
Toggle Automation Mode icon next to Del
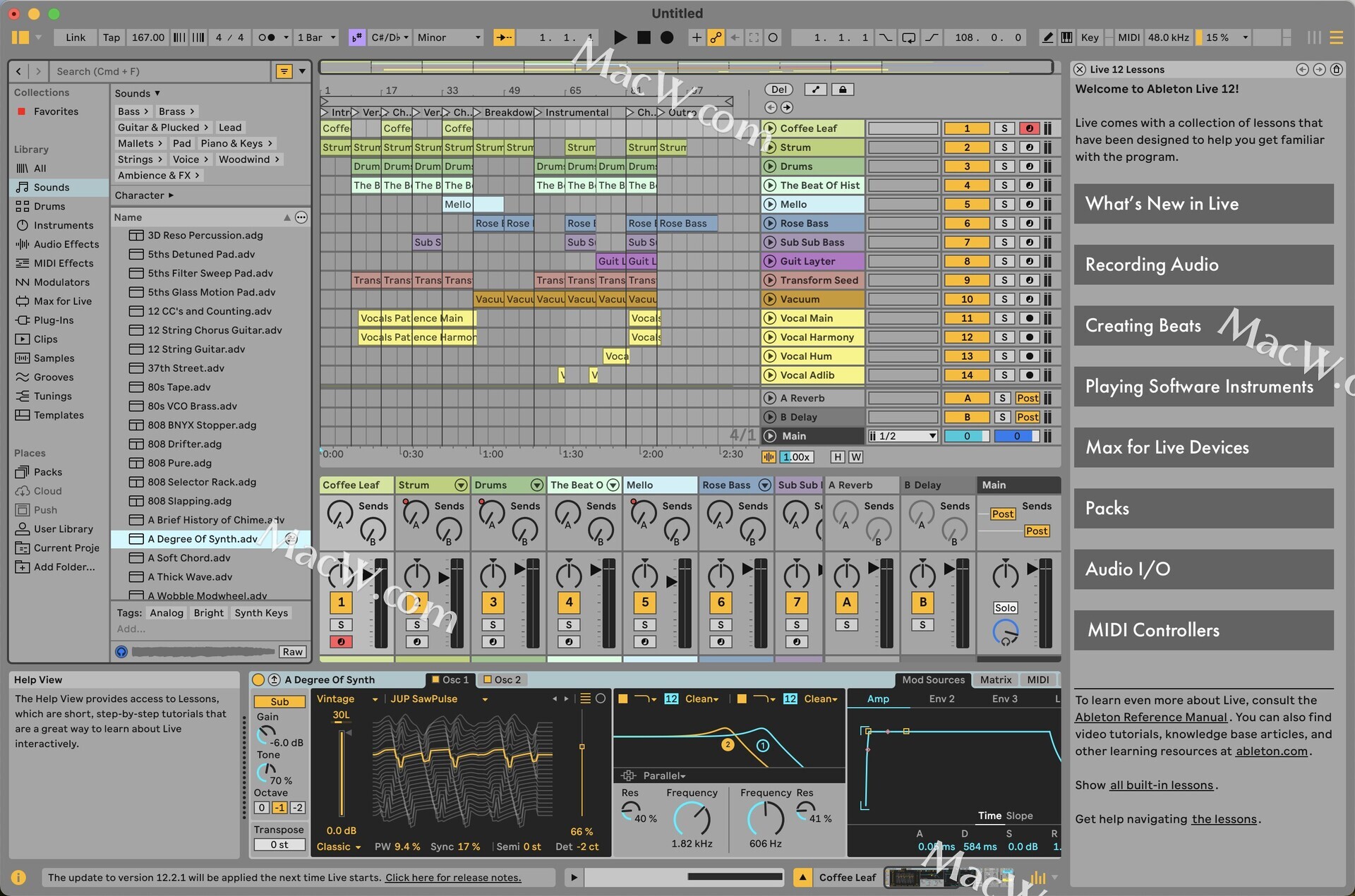pyautogui.click(x=816, y=89)
